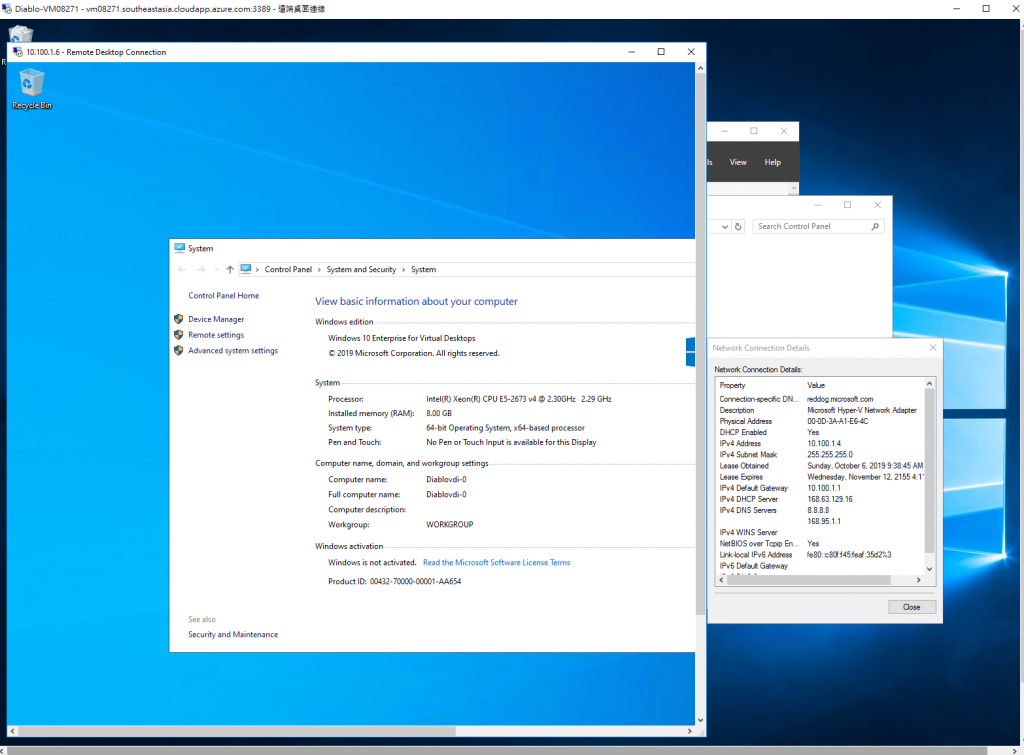The width and height of the screenshot is (1024, 755).
Task: Select the Physical Address row
Action: (820, 421)
